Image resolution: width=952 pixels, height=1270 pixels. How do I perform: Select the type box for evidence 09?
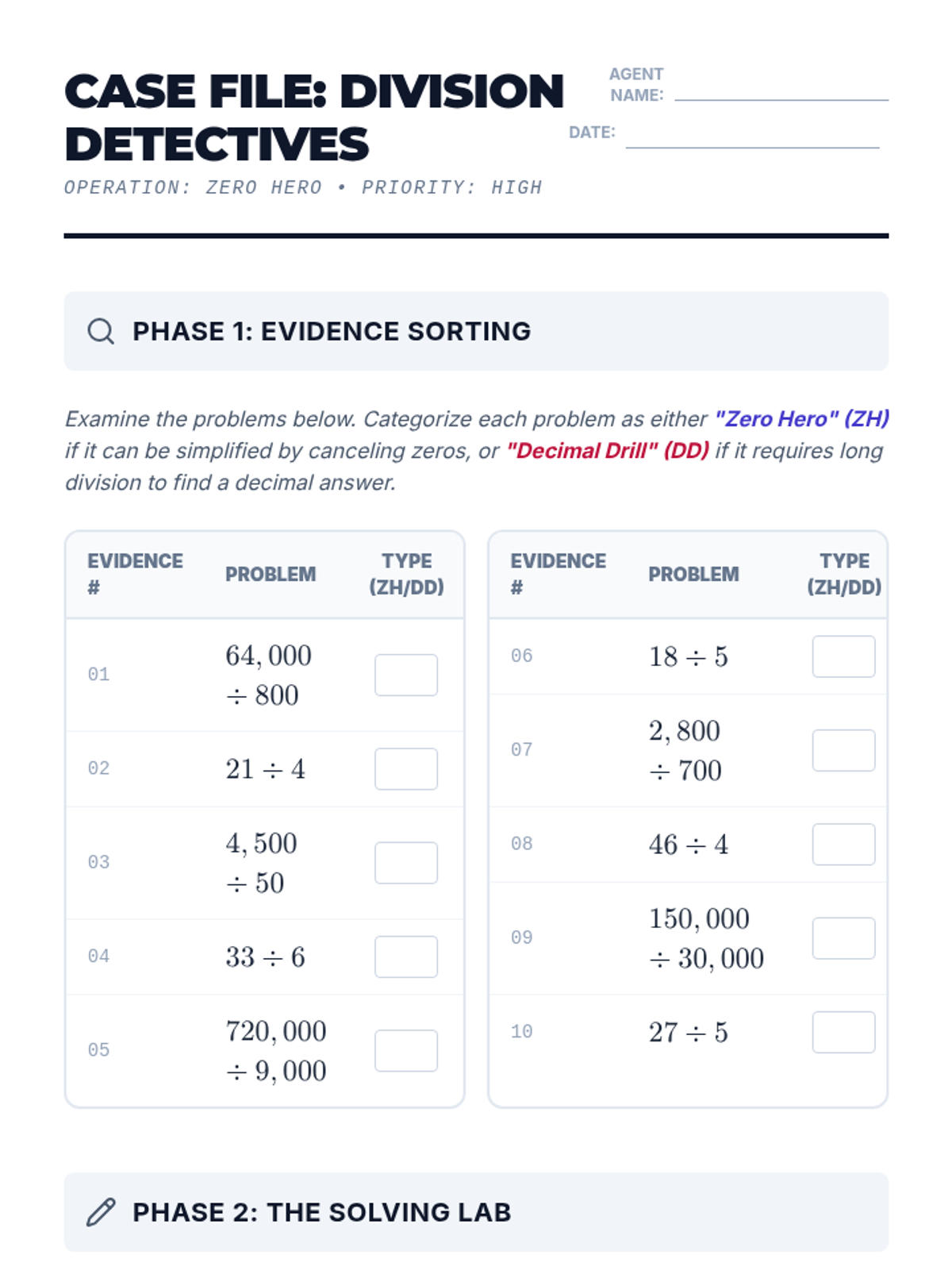coord(843,938)
